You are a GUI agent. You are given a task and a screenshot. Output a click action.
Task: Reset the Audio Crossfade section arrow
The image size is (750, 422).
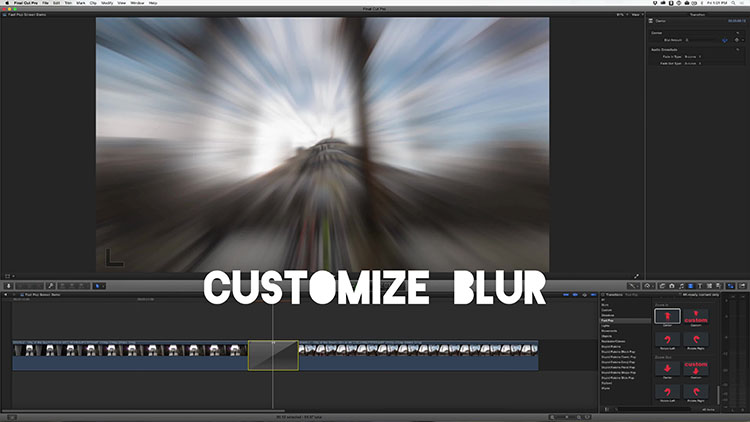738,50
